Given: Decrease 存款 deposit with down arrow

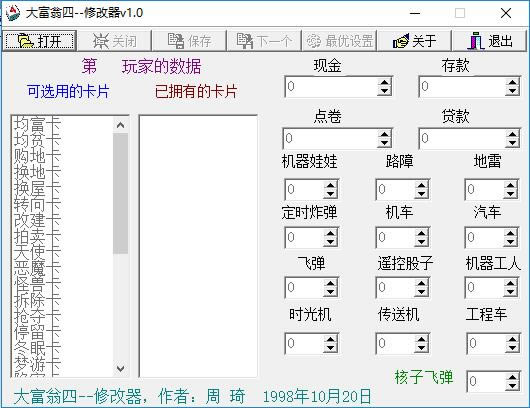Looking at the screenshot, I should [x=512, y=91].
